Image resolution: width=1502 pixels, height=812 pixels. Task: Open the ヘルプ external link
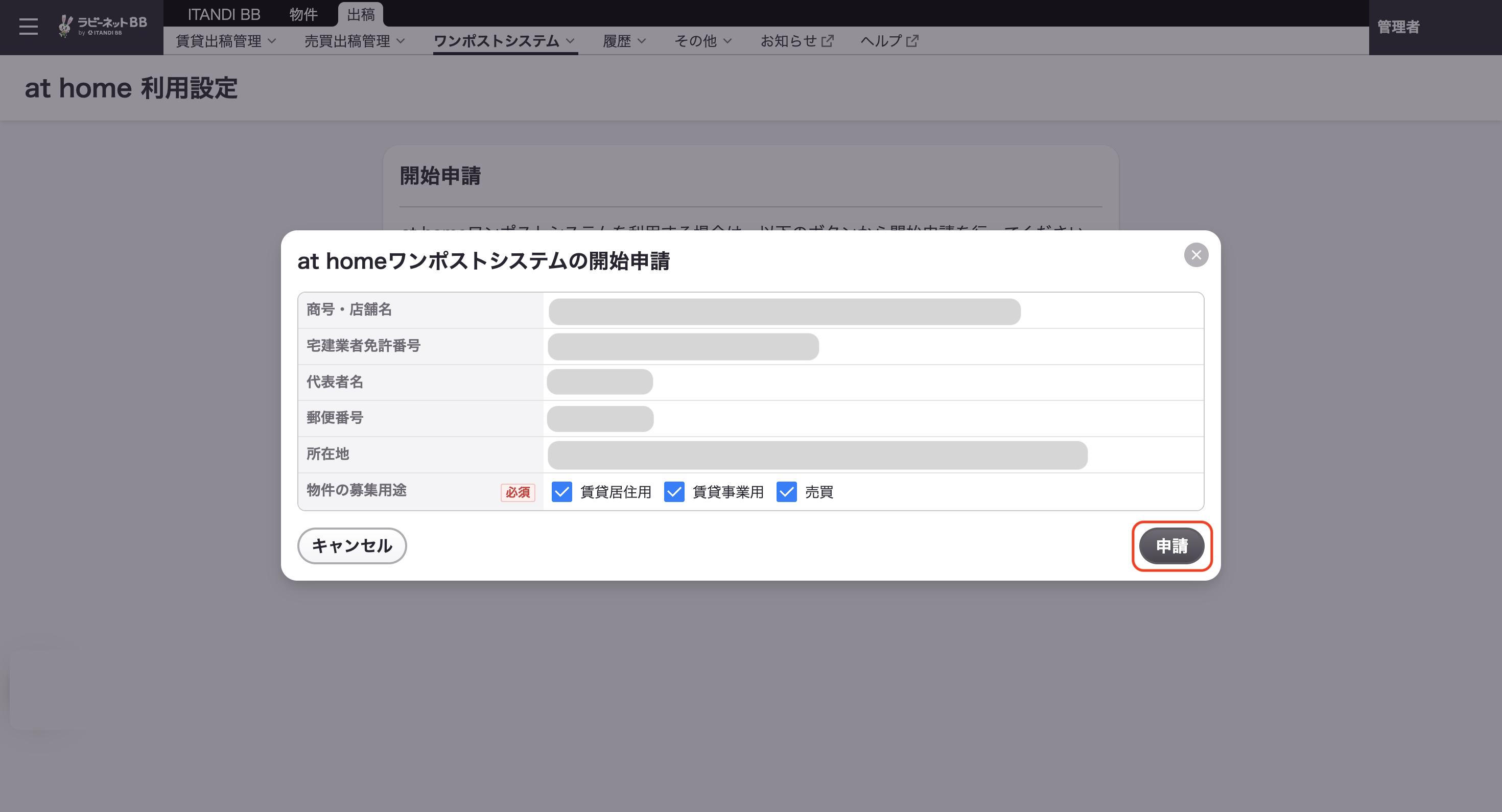click(890, 41)
